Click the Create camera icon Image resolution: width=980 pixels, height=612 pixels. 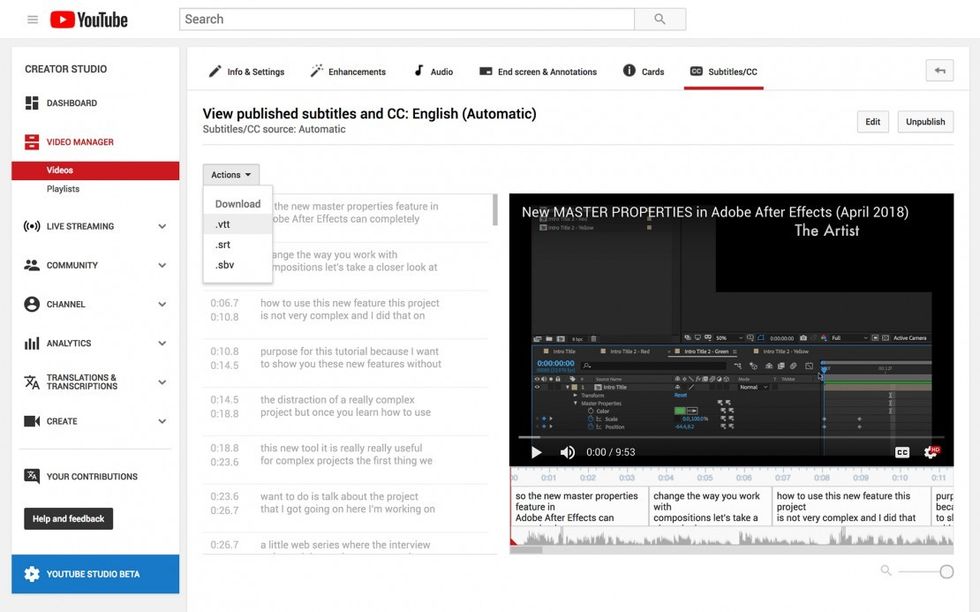click(31, 421)
